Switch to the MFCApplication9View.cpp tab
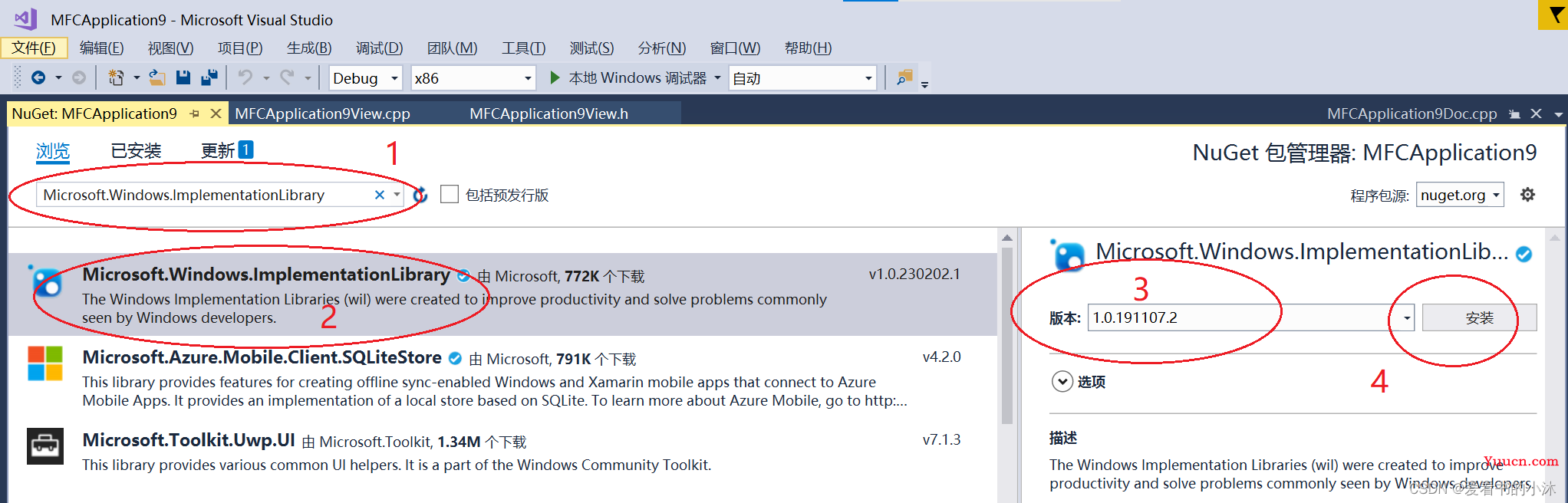Image resolution: width=1568 pixels, height=503 pixels. click(322, 113)
